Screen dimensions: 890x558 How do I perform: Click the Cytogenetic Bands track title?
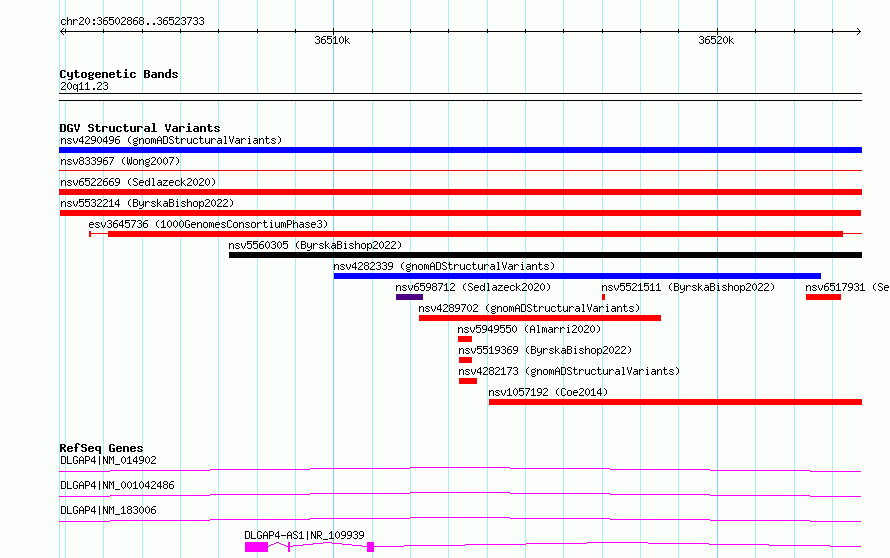coord(119,74)
